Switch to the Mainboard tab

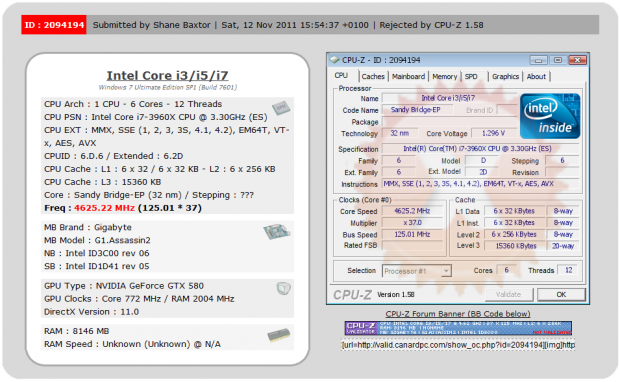click(x=408, y=76)
